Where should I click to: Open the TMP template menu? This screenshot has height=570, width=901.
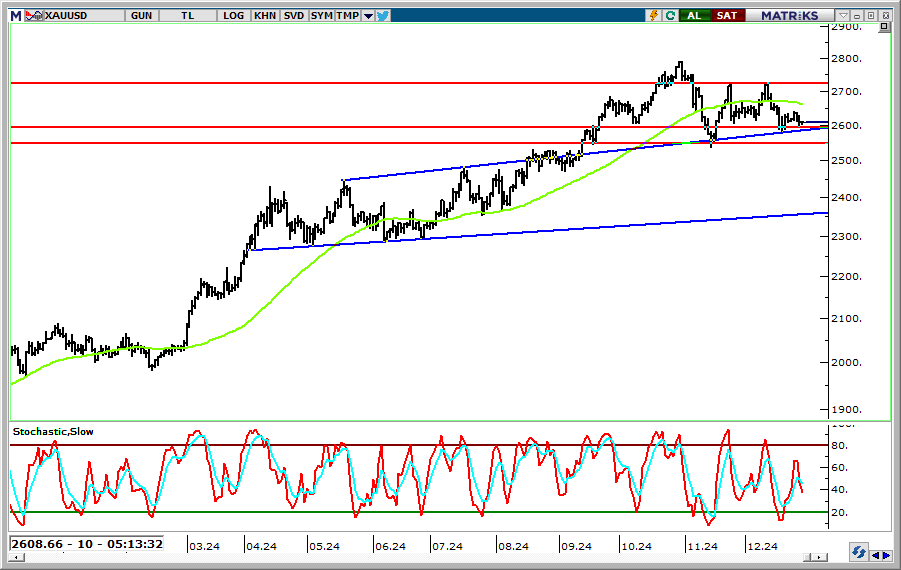[x=347, y=15]
